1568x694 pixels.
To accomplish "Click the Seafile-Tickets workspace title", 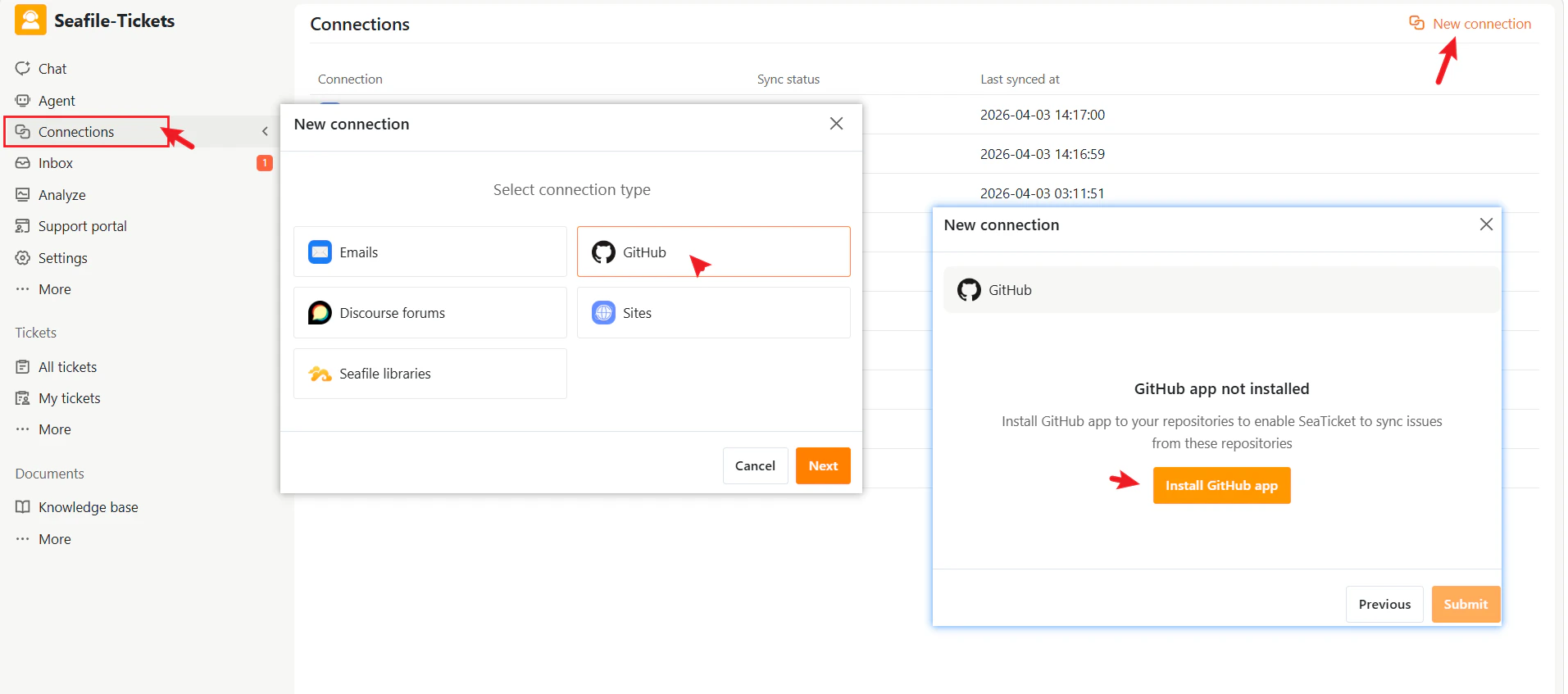I will (x=115, y=20).
